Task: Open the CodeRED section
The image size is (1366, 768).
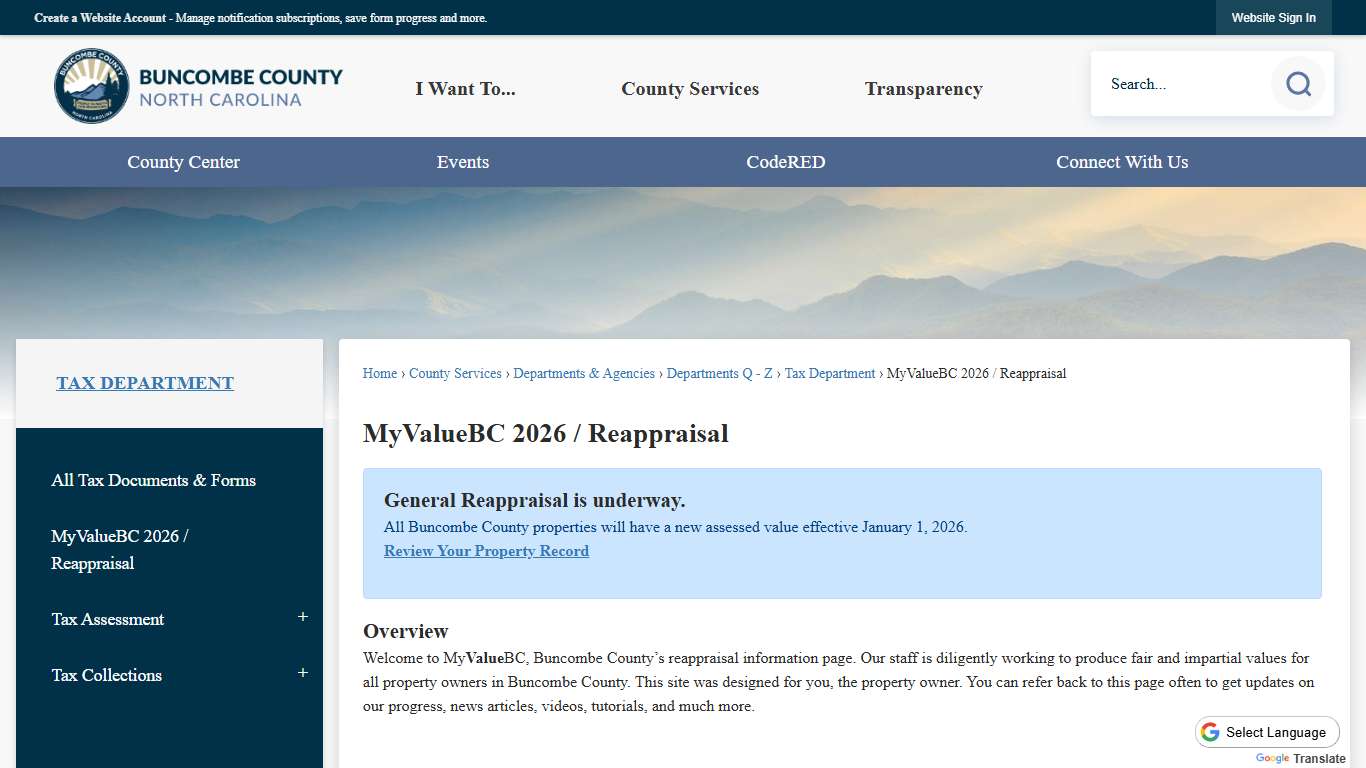Action: click(x=785, y=161)
